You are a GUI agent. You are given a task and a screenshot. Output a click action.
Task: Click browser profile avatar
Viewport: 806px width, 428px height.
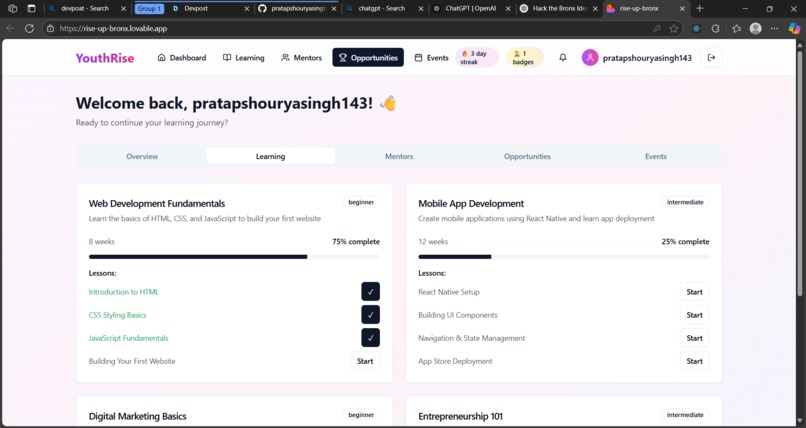(755, 29)
